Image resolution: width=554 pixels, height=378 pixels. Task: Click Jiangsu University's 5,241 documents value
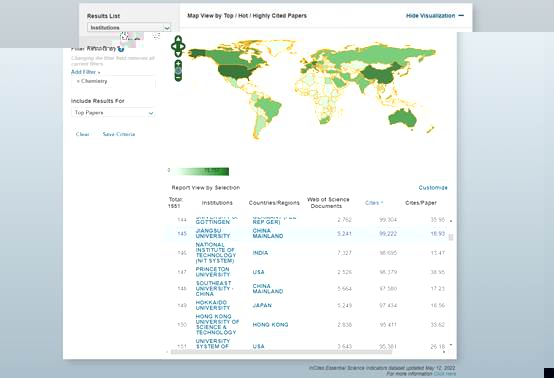pyautogui.click(x=344, y=234)
